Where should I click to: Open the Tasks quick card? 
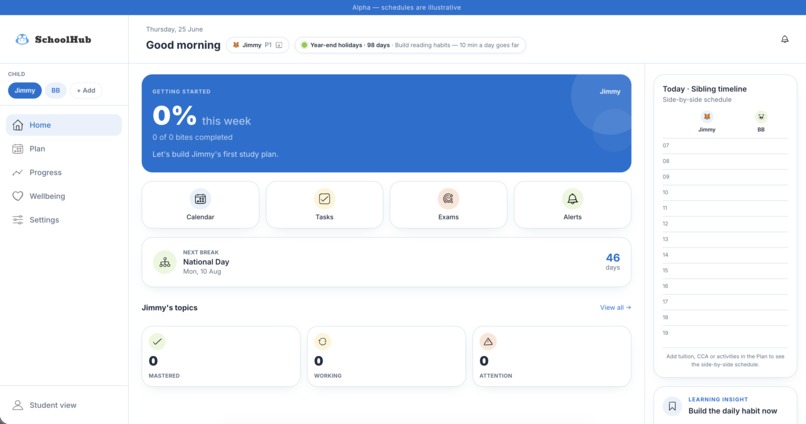click(x=324, y=205)
